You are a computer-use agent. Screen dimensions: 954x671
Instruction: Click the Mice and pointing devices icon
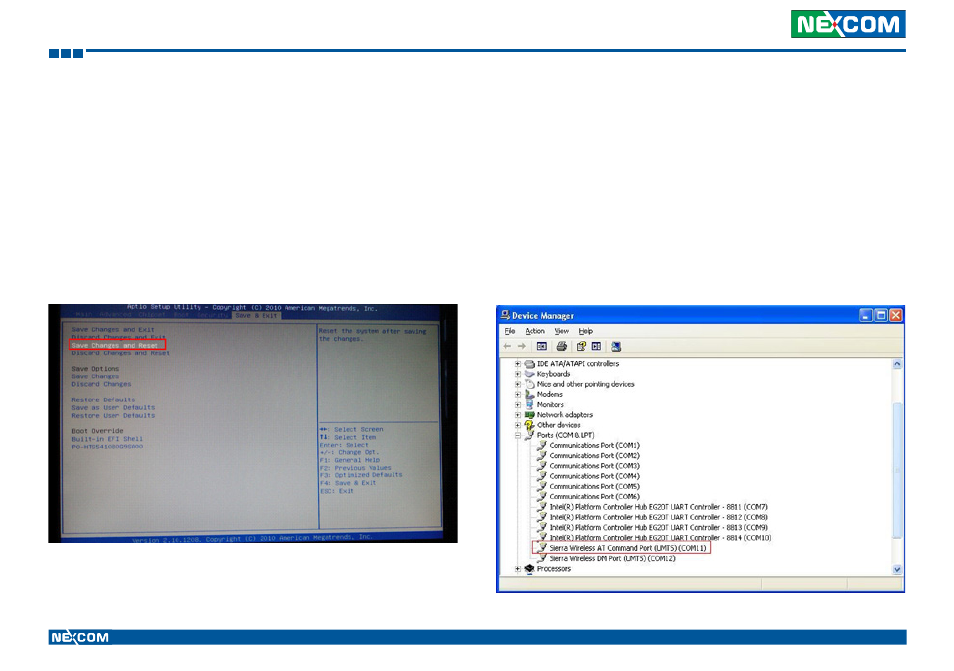529,384
